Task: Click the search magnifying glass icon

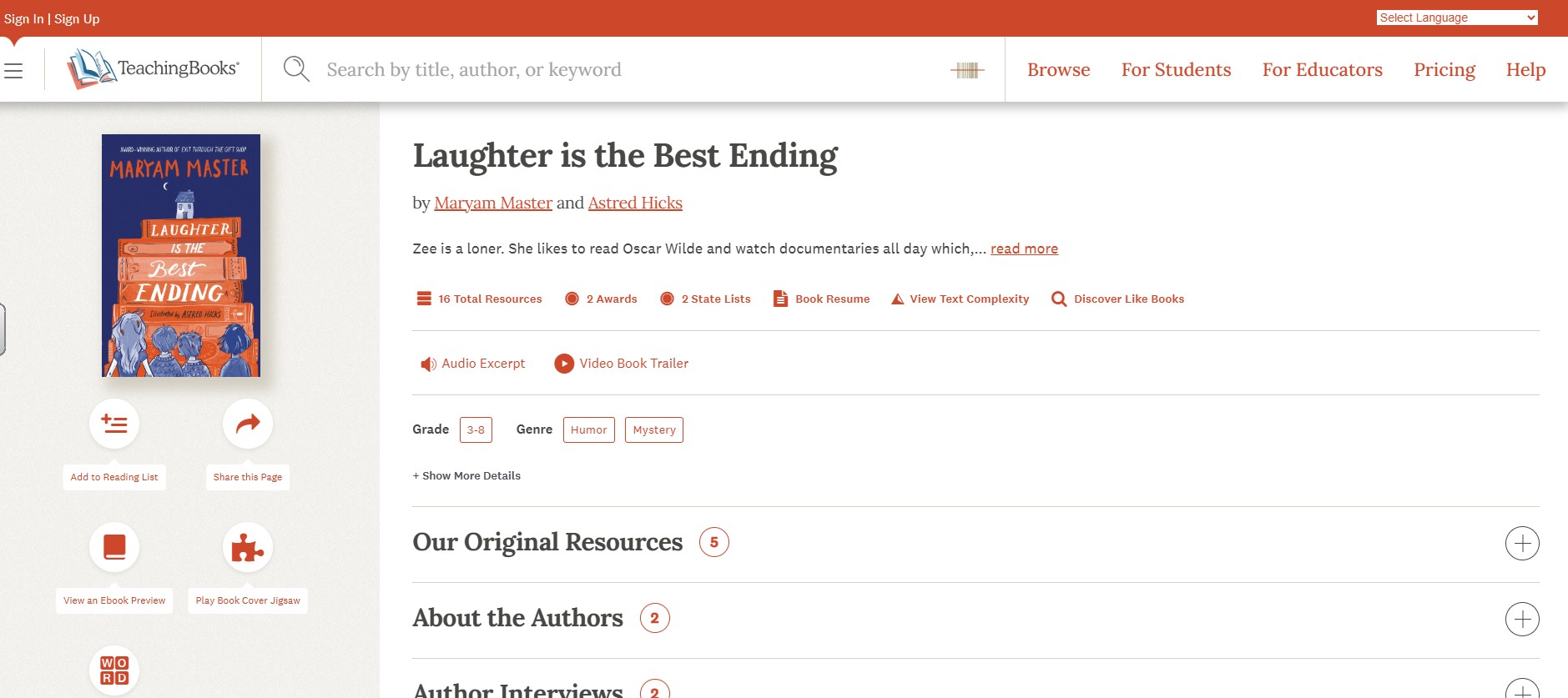Action: tap(296, 69)
